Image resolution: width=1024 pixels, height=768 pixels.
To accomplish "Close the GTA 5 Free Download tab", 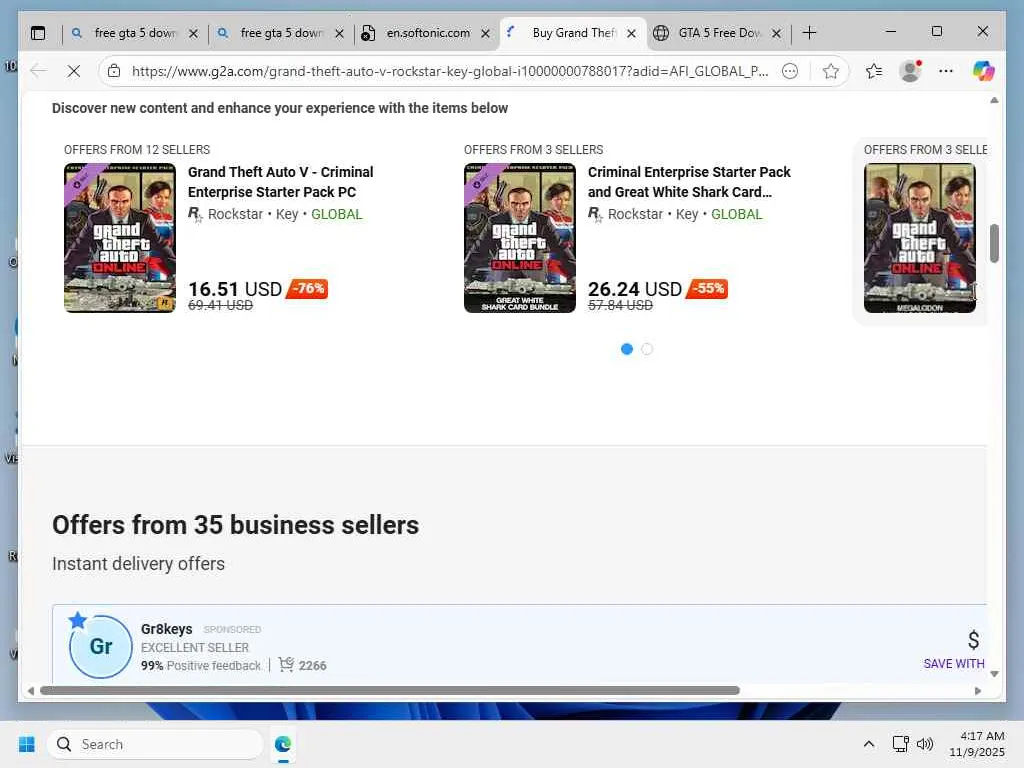I will click(x=776, y=33).
